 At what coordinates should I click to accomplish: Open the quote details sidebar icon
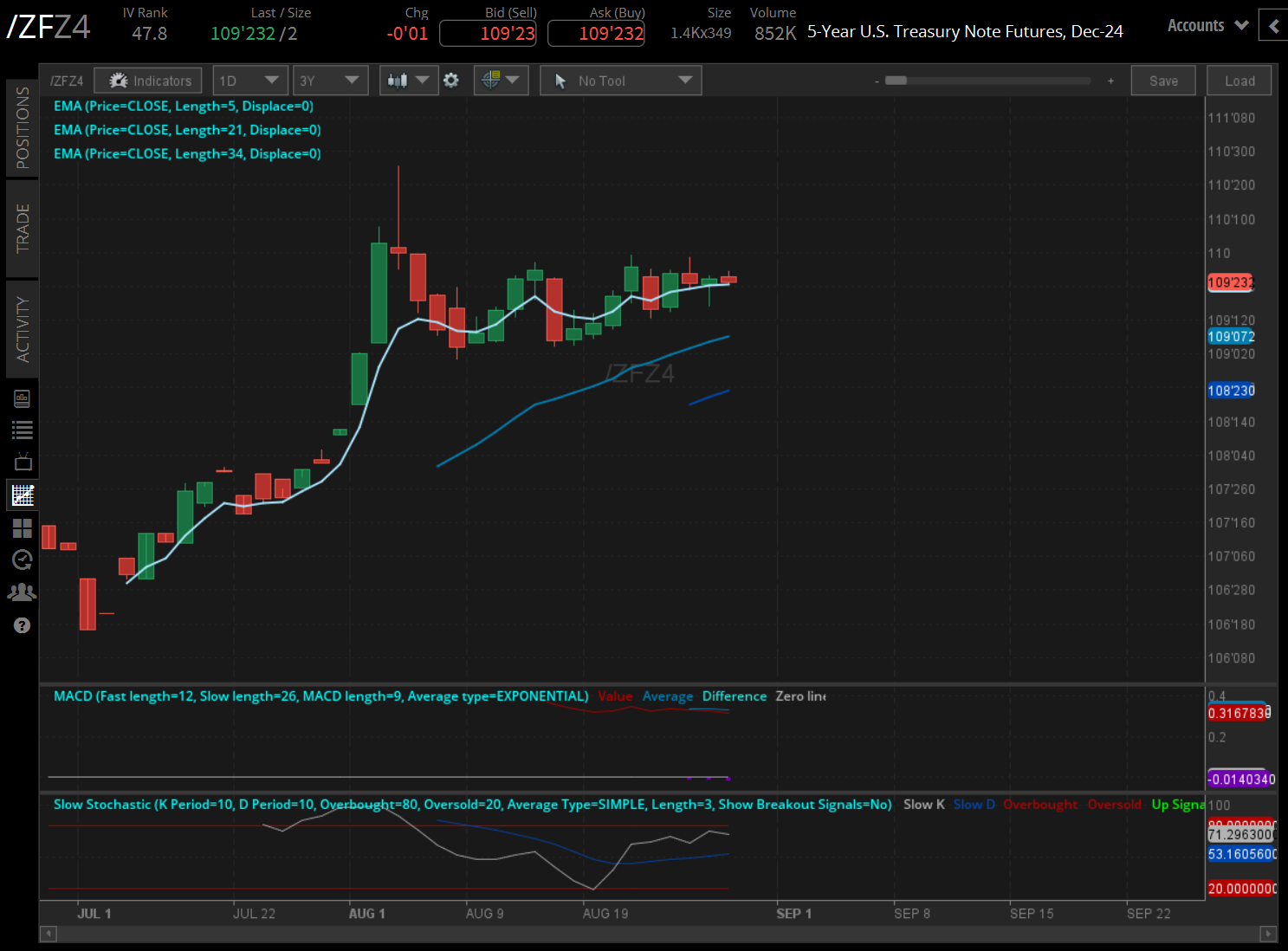click(23, 398)
